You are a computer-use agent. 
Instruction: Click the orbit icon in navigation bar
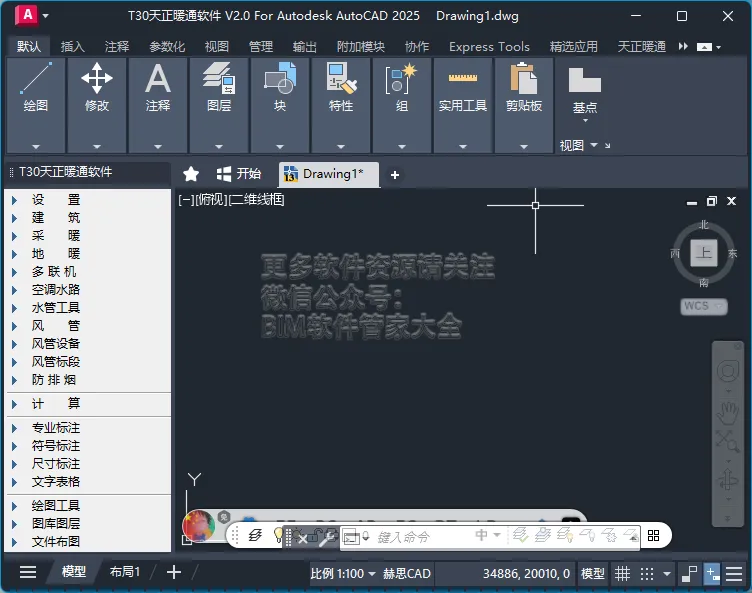pyautogui.click(x=728, y=479)
